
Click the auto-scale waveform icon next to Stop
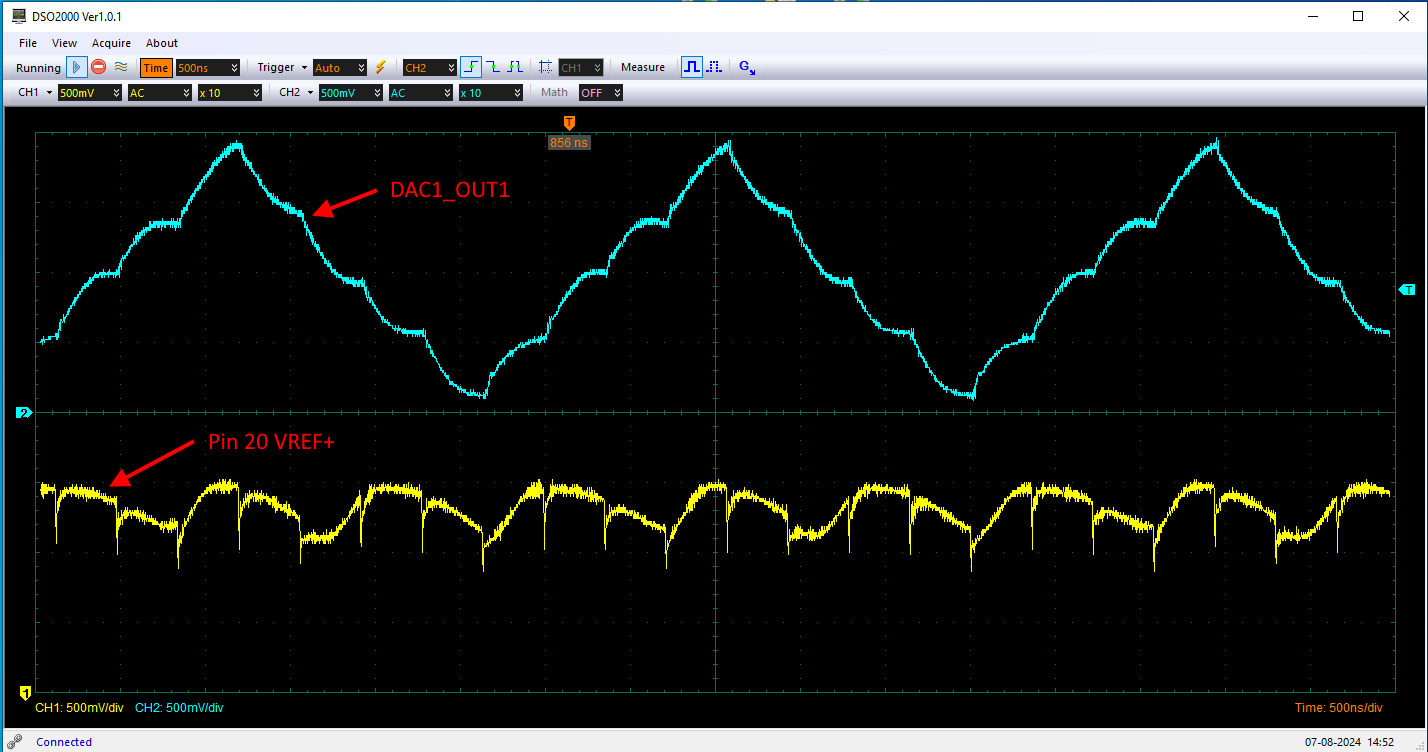(x=121, y=67)
